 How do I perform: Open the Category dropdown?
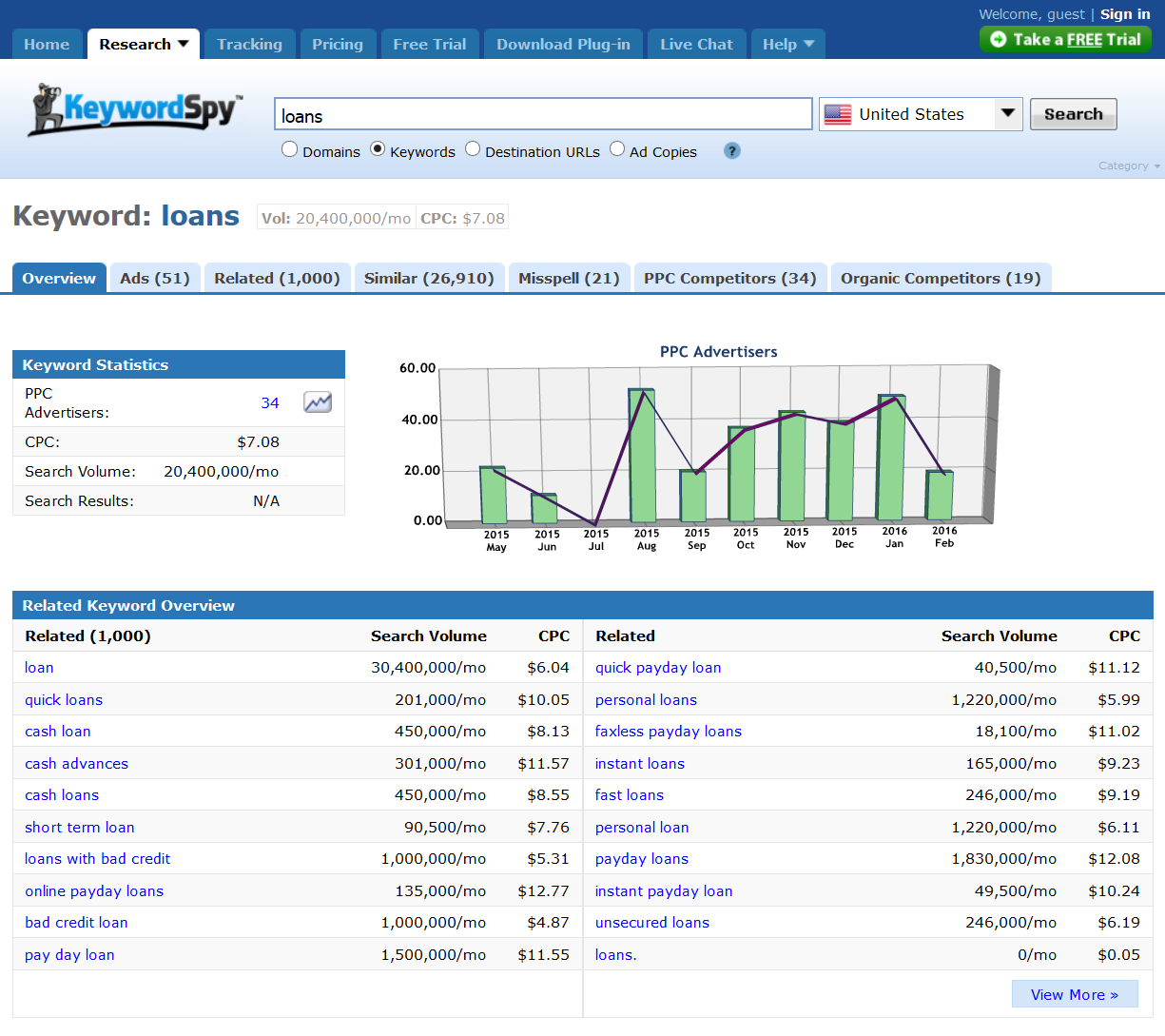(x=1130, y=166)
